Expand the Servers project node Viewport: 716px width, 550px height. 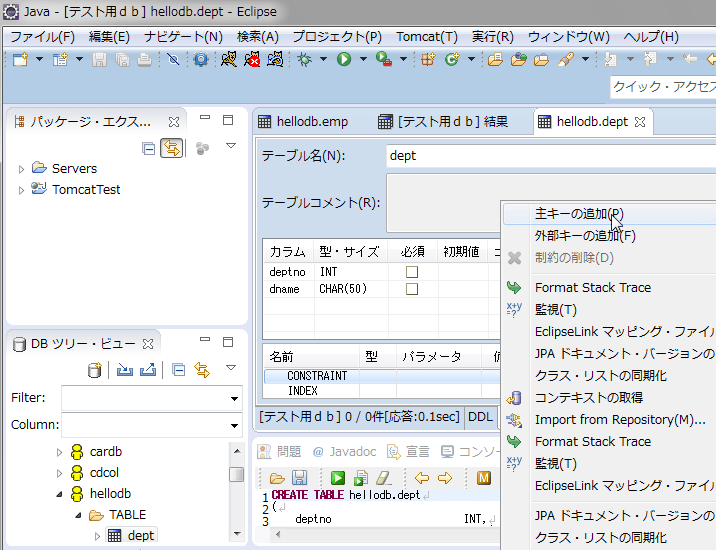[22, 169]
